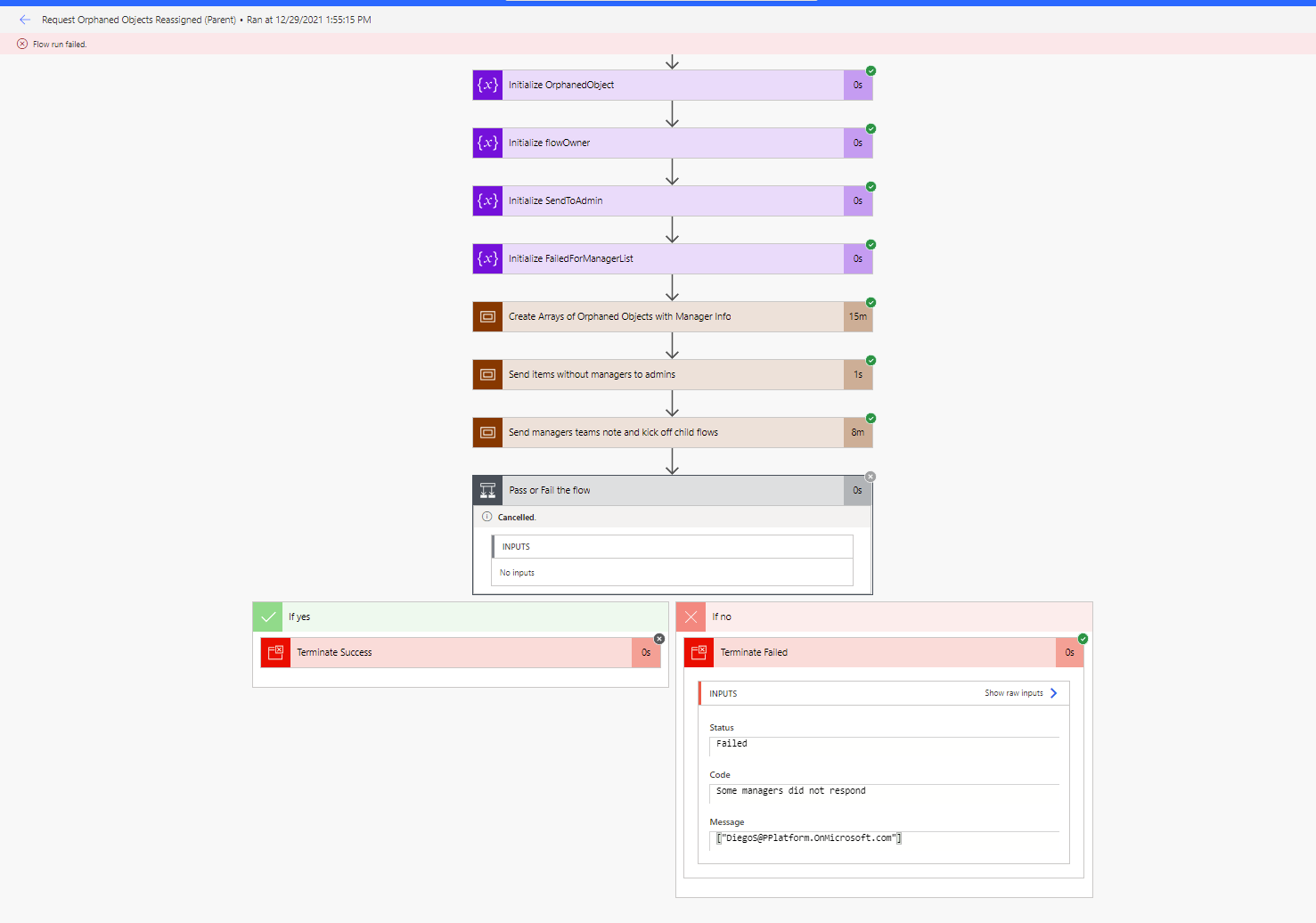This screenshot has width=1316, height=923.
Task: Click the Apply to each icon on Send items without managers
Action: [x=487, y=374]
